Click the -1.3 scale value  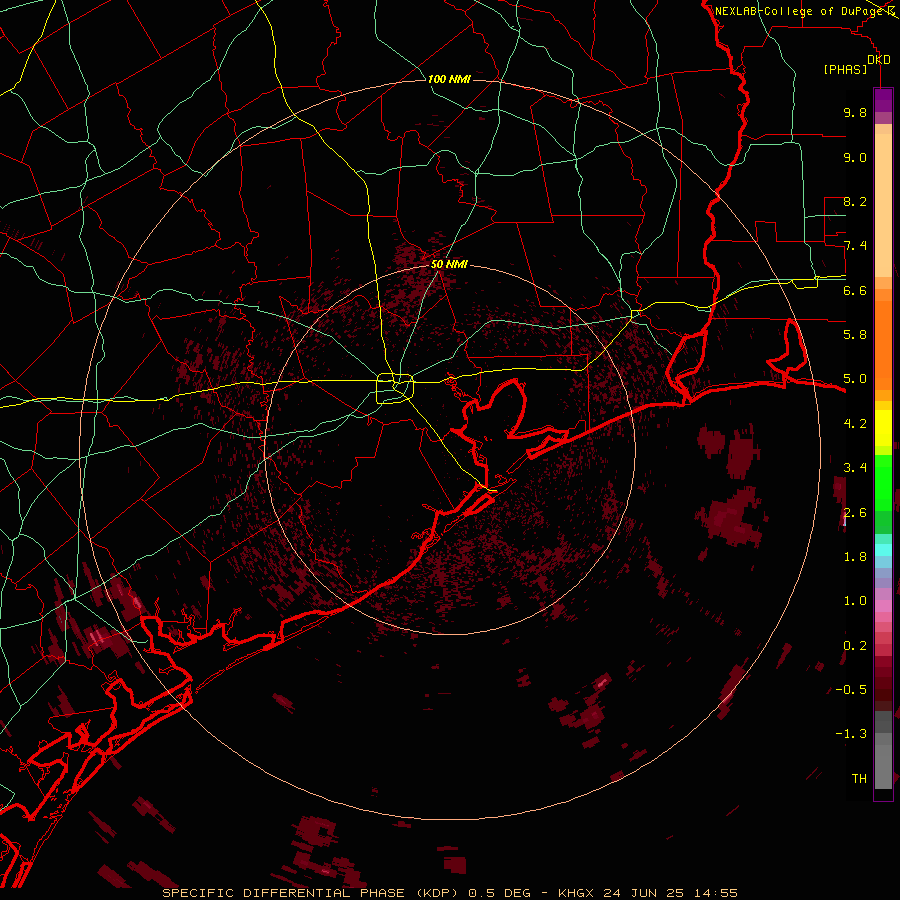click(x=851, y=734)
